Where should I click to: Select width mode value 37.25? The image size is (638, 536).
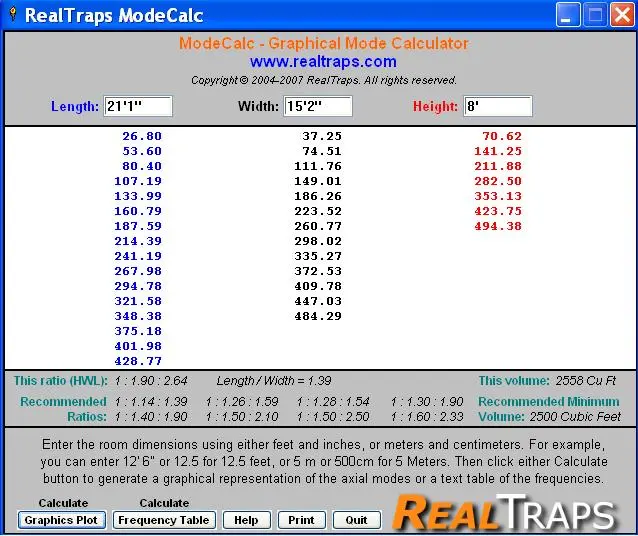click(x=322, y=136)
